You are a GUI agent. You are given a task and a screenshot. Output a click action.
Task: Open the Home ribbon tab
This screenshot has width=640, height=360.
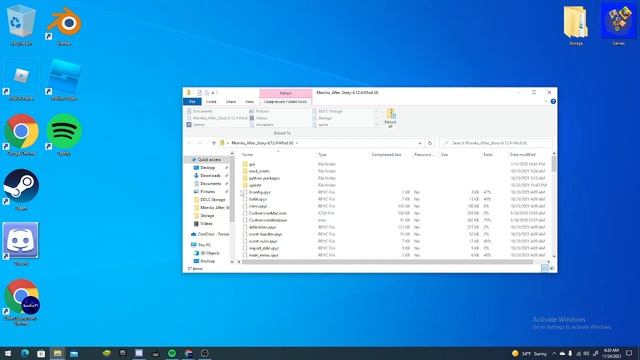click(211, 102)
